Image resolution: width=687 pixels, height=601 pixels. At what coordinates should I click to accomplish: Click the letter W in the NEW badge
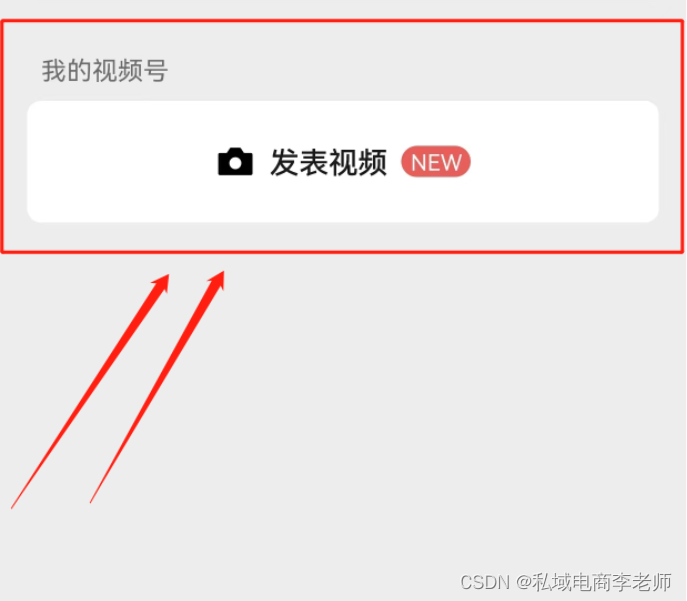(x=451, y=163)
